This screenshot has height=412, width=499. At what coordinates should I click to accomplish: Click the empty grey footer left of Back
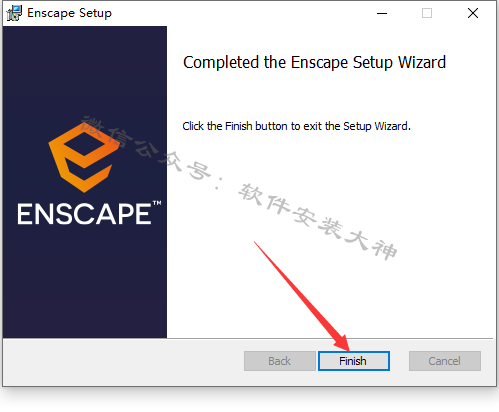coord(123,362)
